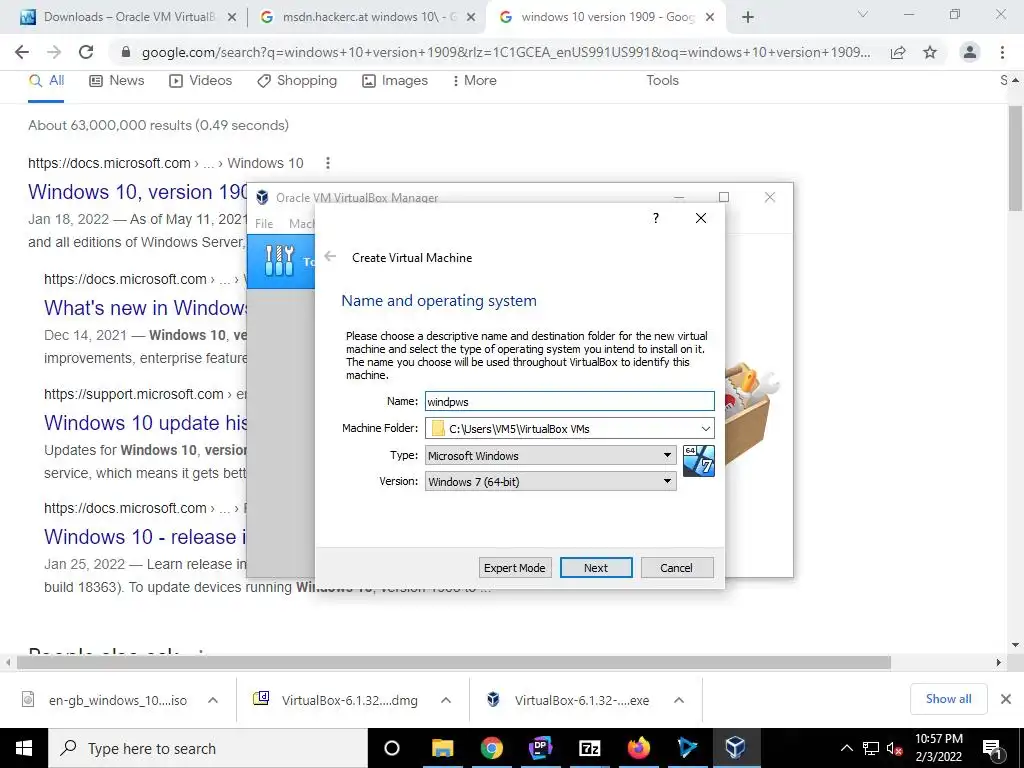Click the tab search chevron in Chrome title bar
The width and height of the screenshot is (1024, 768).
863,14
